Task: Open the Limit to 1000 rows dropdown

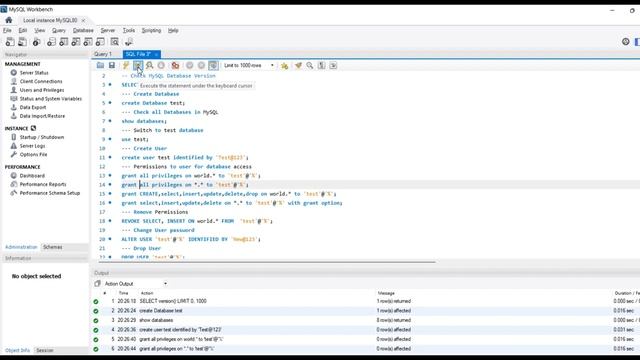Action: point(249,65)
